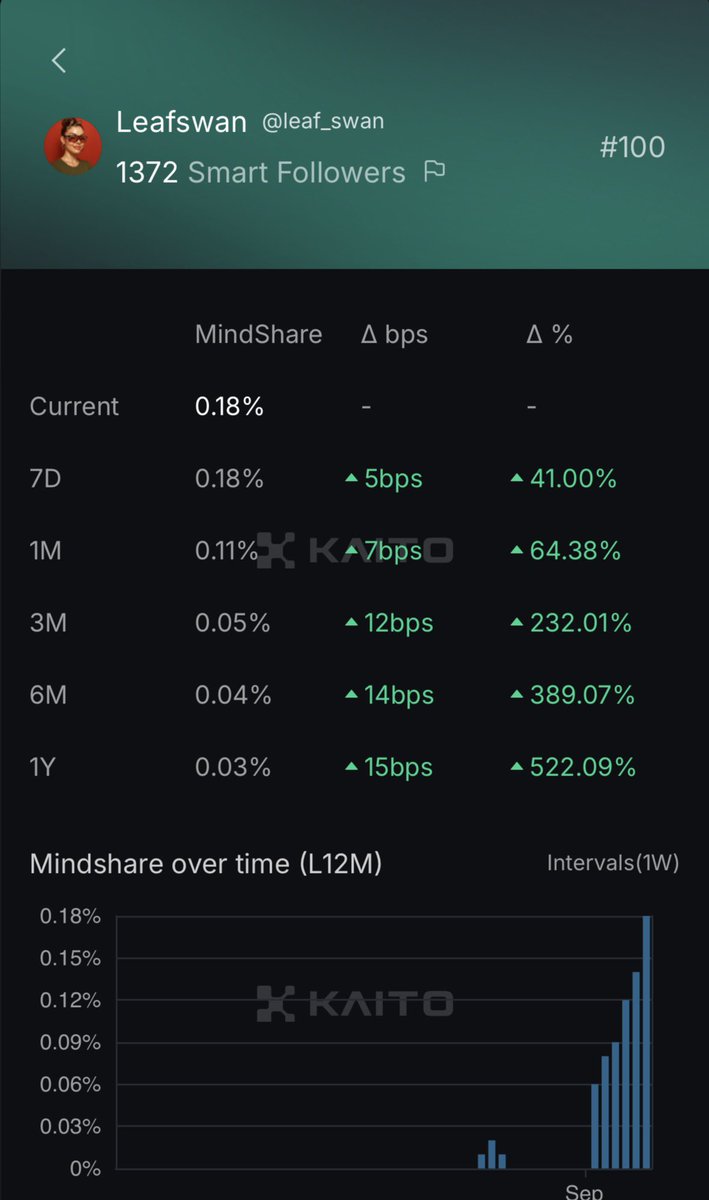Click the green up arrow beside 522.09%
The width and height of the screenshot is (709, 1200).
click(x=517, y=767)
